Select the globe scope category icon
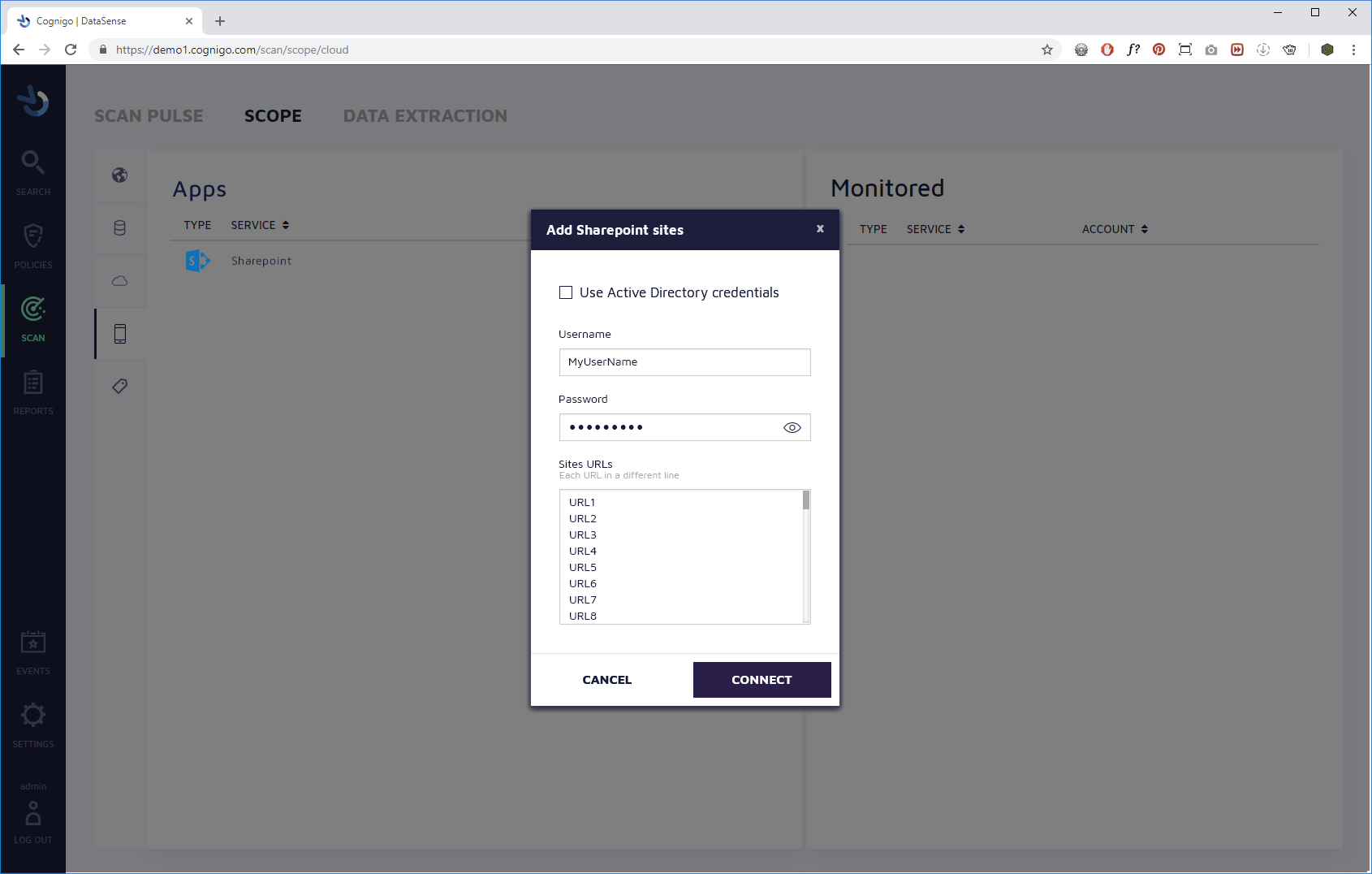Screen dimensions: 1372x874 [x=120, y=175]
